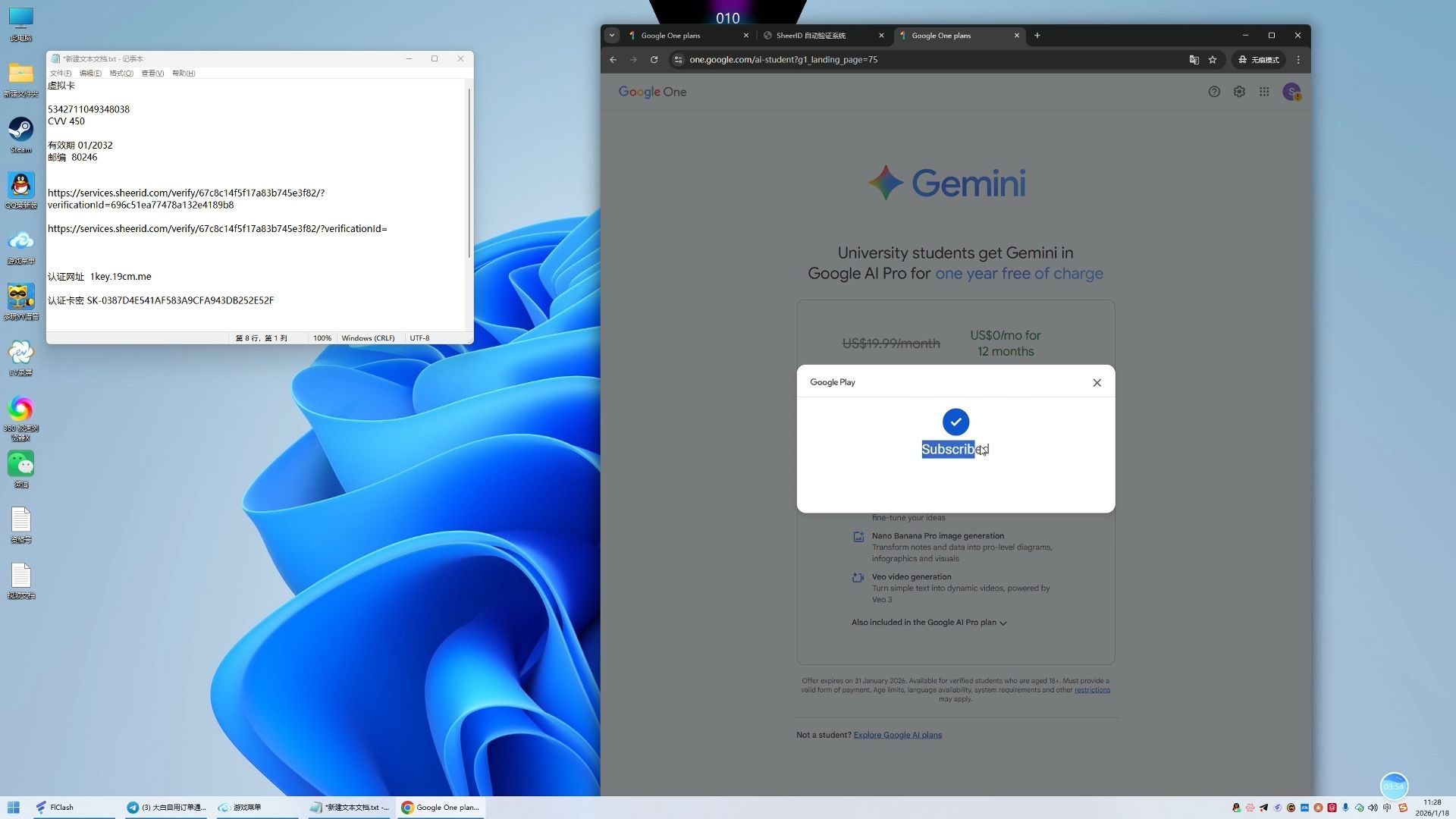This screenshot has width=1456, height=819.
Task: Open the Google apps grid icon
Action: pos(1264,92)
